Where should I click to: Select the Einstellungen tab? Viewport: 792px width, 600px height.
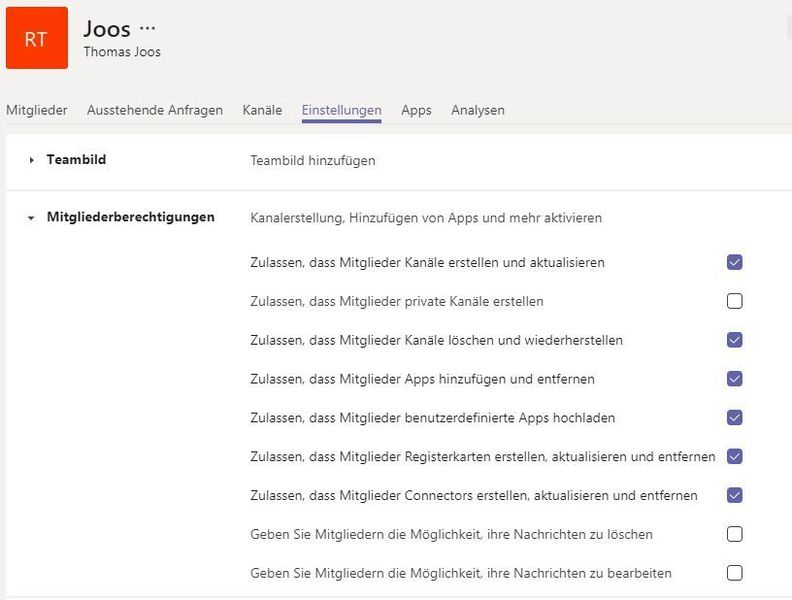[x=341, y=110]
